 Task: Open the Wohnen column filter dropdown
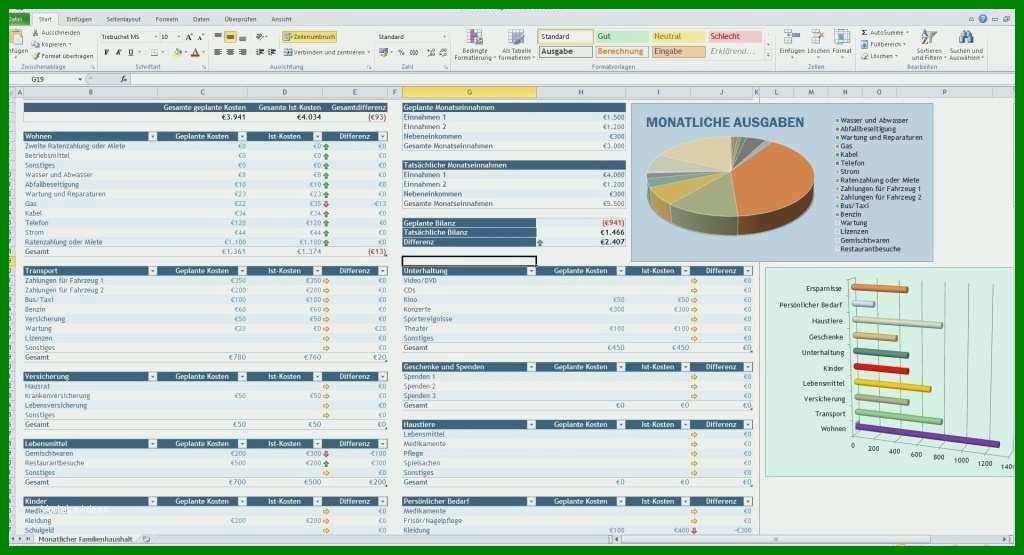click(x=152, y=136)
